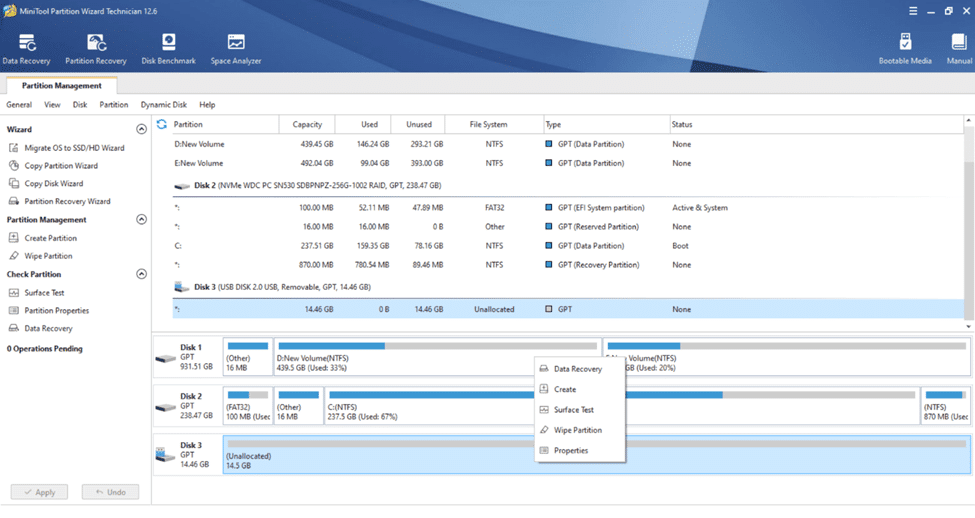Click the Apply button
Viewport: 975px width, 518px height.
[x=40, y=493]
